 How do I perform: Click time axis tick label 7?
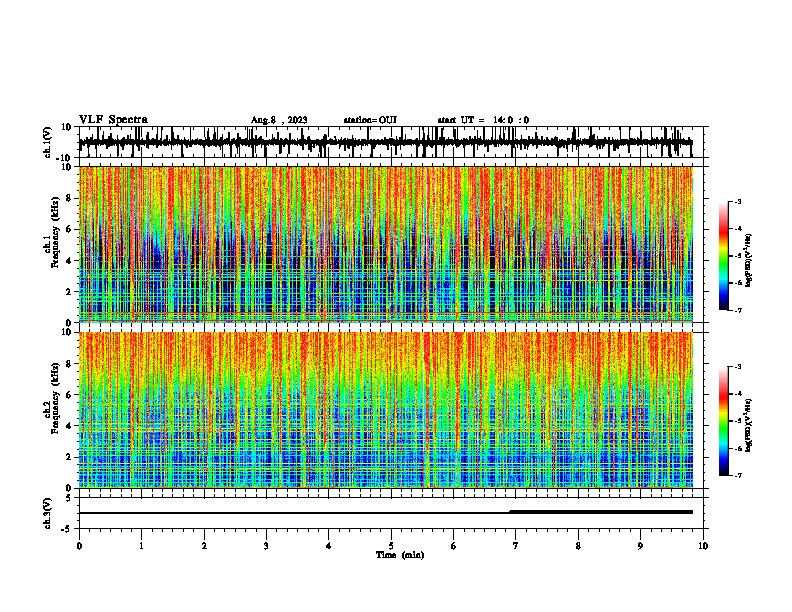[x=516, y=546]
